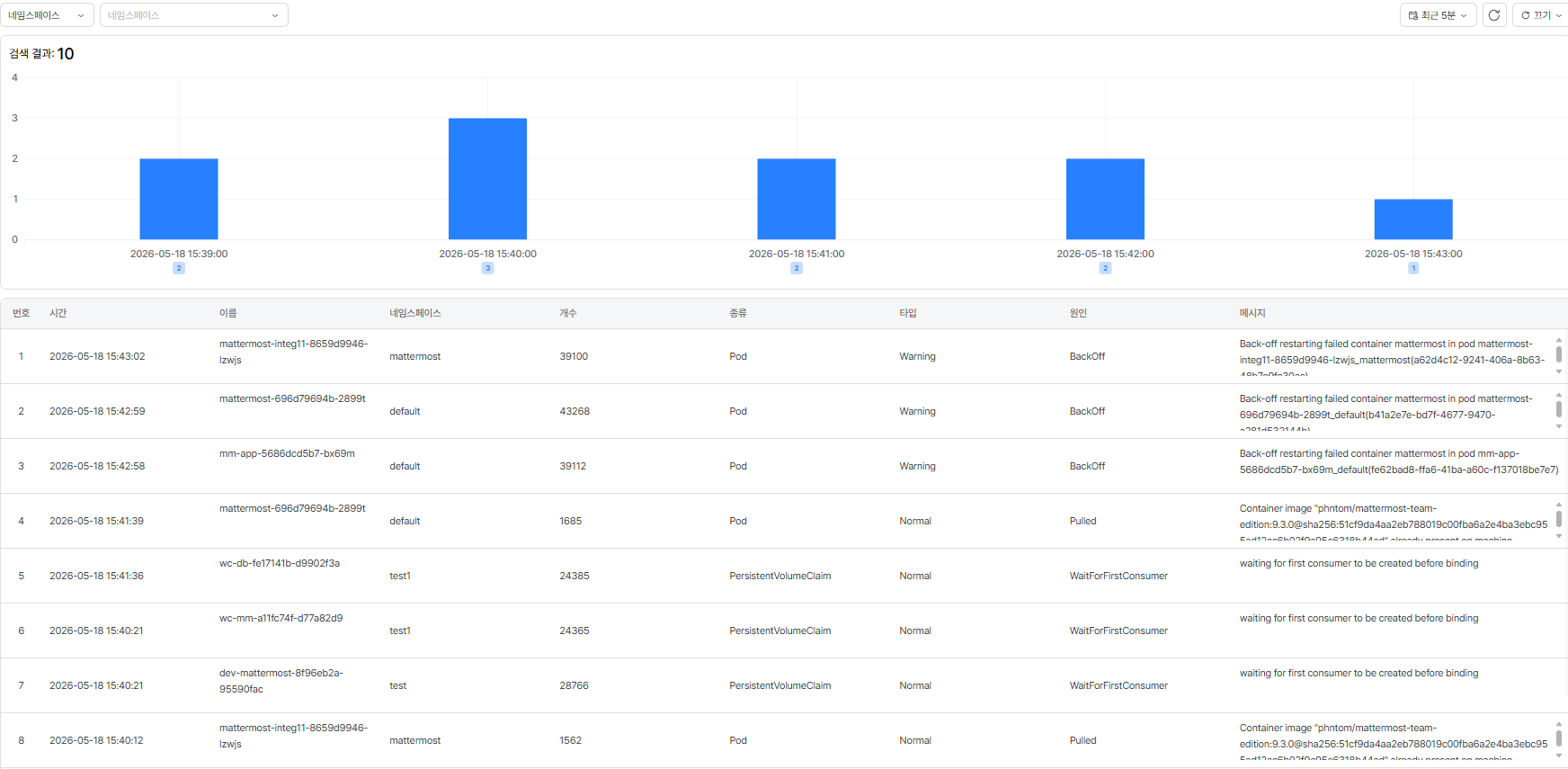Click count value 43268
Image resolution: width=1568 pixels, height=769 pixels.
point(575,411)
